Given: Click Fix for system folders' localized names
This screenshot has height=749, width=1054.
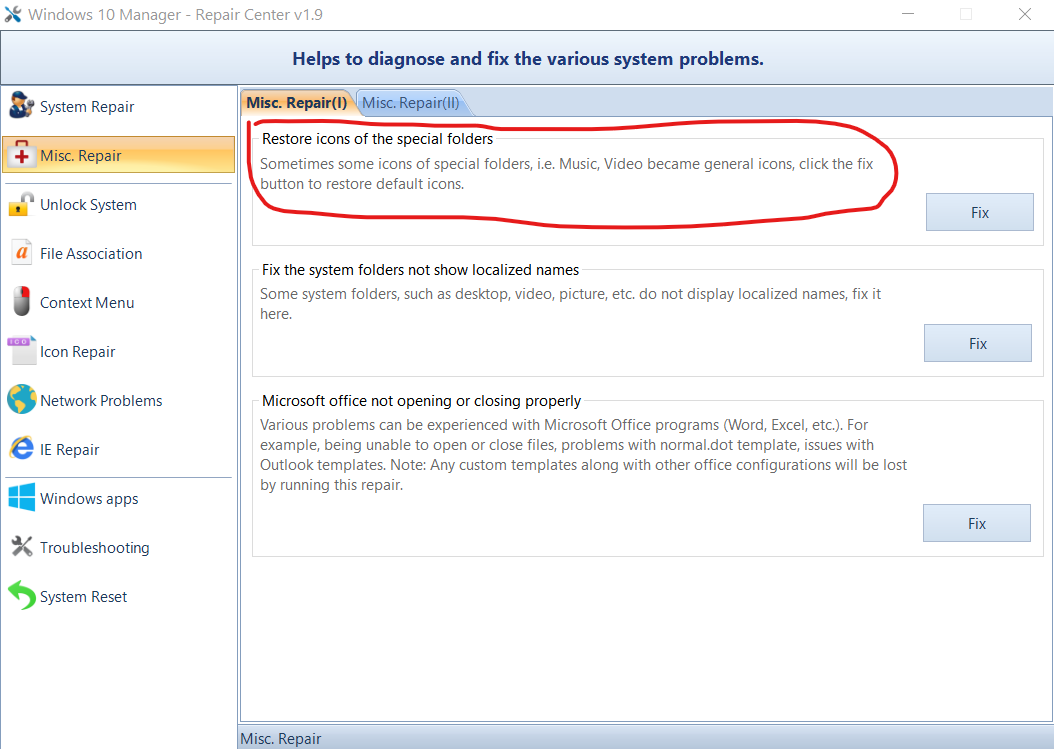Looking at the screenshot, I should [977, 344].
